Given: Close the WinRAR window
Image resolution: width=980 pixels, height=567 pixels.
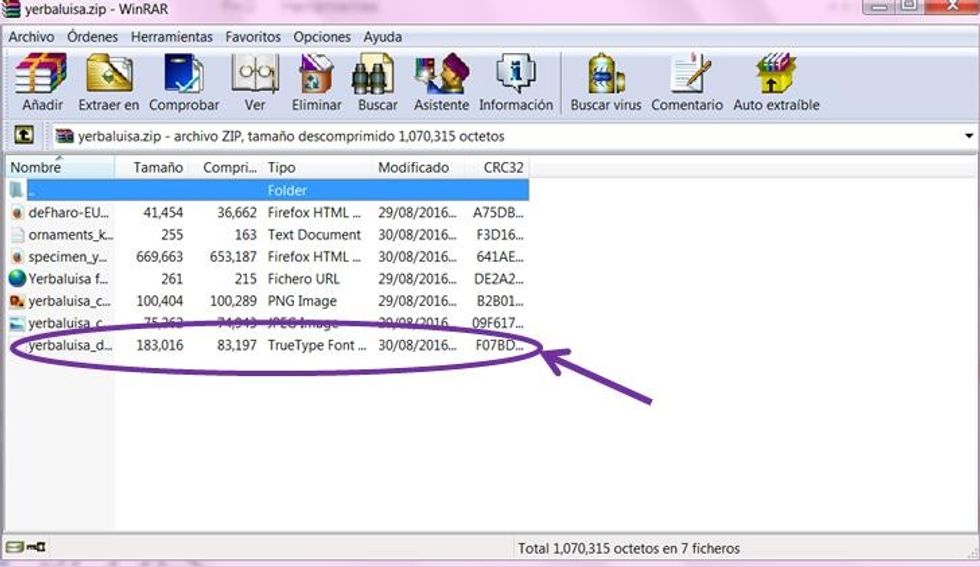Looking at the screenshot, I should (954, 6).
